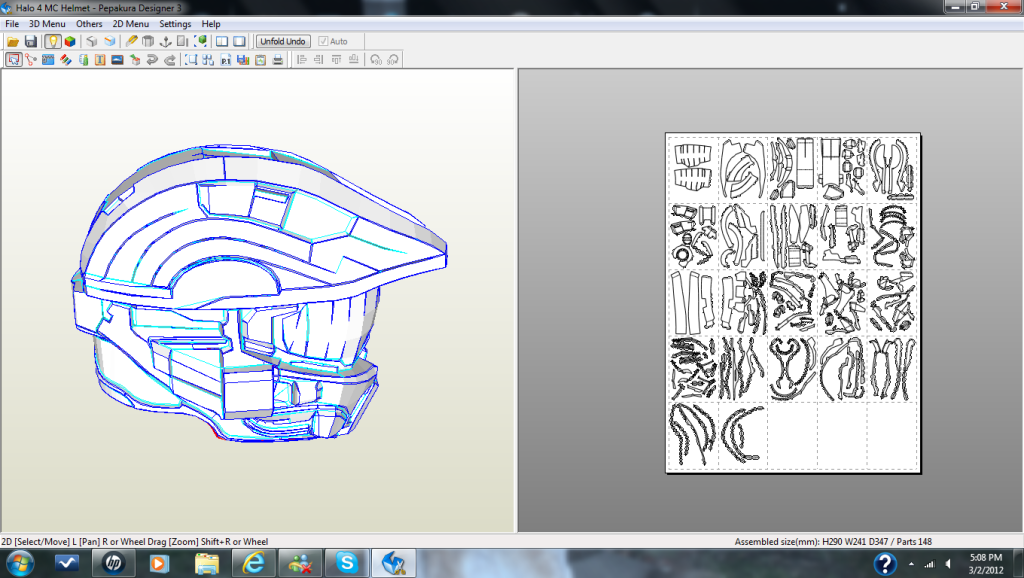The height and width of the screenshot is (578, 1024).
Task: Click the unfolded pattern sheet in the 2D view
Action: point(793,303)
